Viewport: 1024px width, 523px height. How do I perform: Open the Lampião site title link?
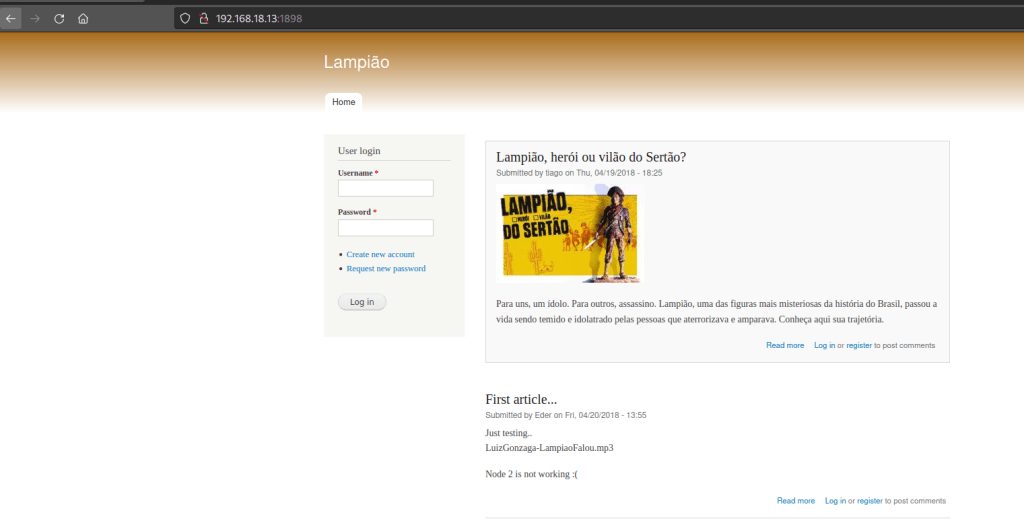pyautogui.click(x=356, y=62)
